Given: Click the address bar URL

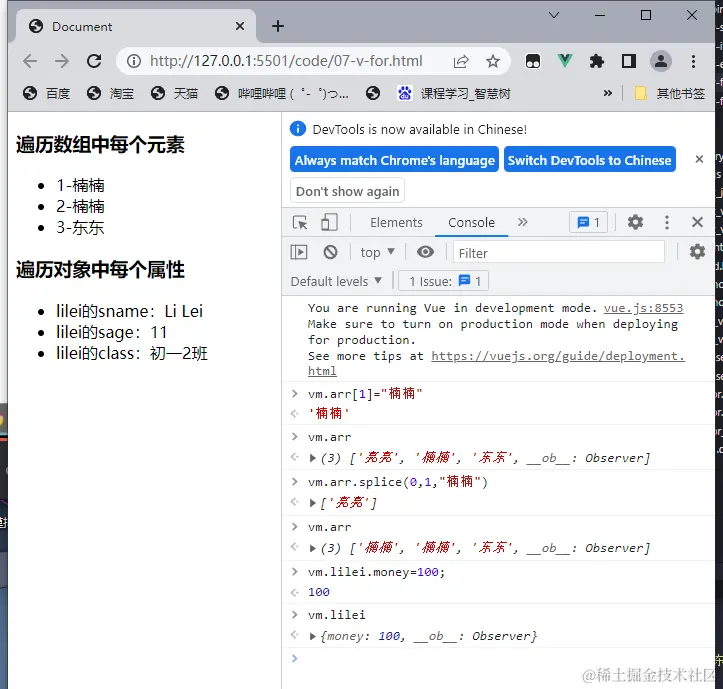Looking at the screenshot, I should click(286, 61).
